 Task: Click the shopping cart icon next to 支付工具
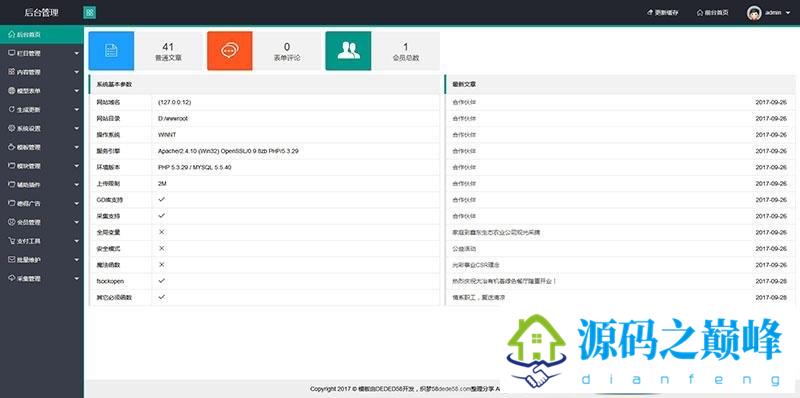click(x=12, y=241)
